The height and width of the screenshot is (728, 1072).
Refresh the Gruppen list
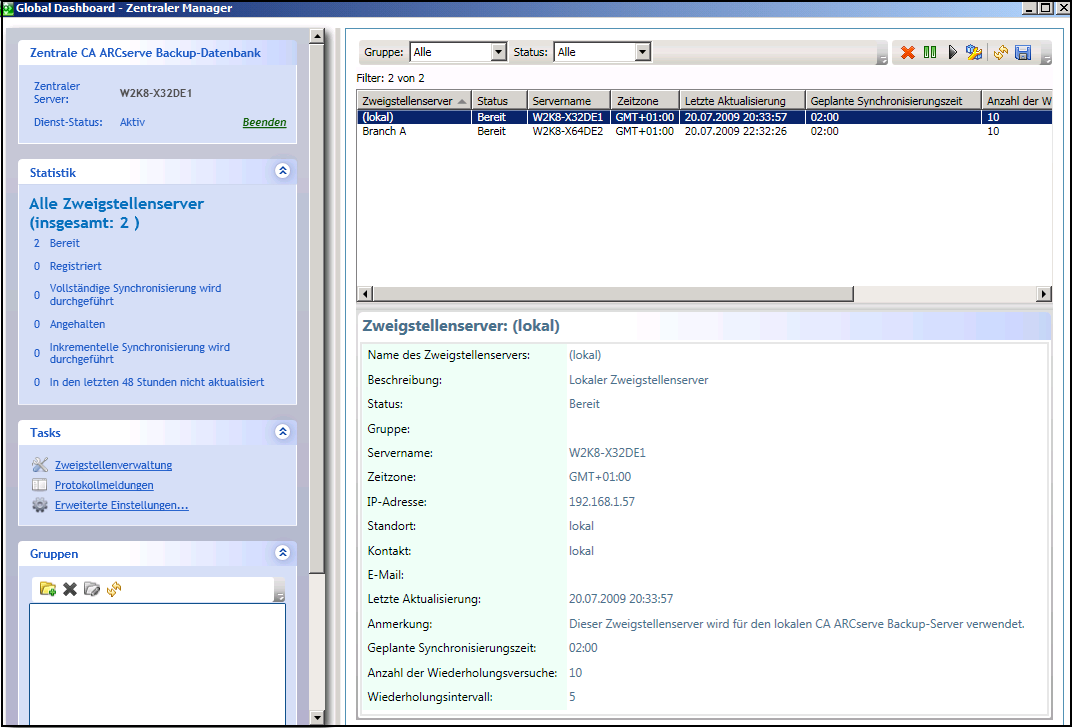(114, 589)
